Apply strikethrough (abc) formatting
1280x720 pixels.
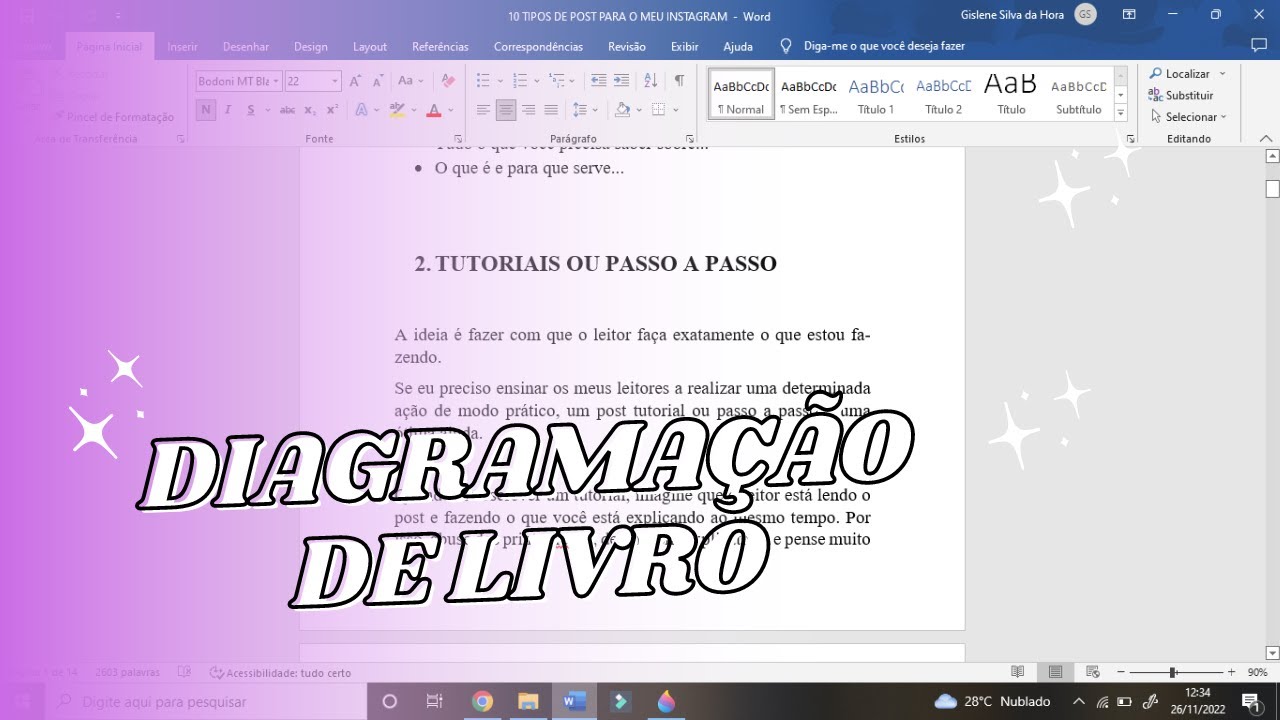tap(287, 110)
